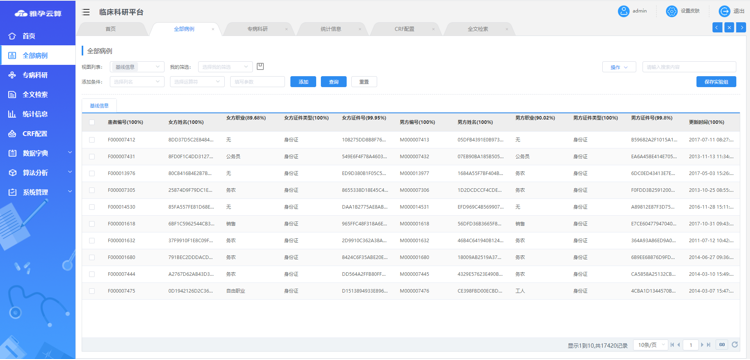The image size is (750, 360).
Task: Click the skin settings gear icon
Action: coord(672,11)
